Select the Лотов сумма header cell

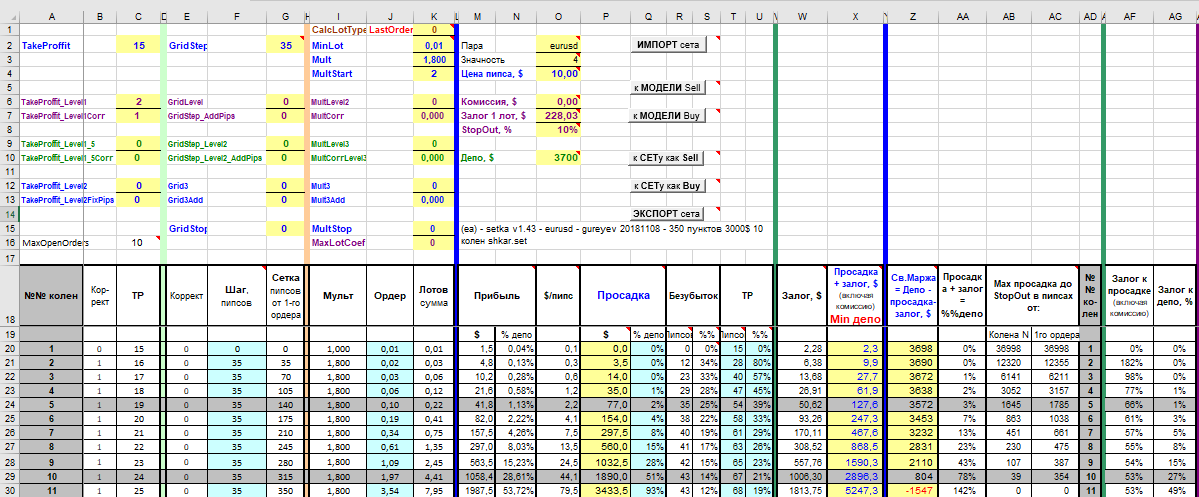point(434,295)
